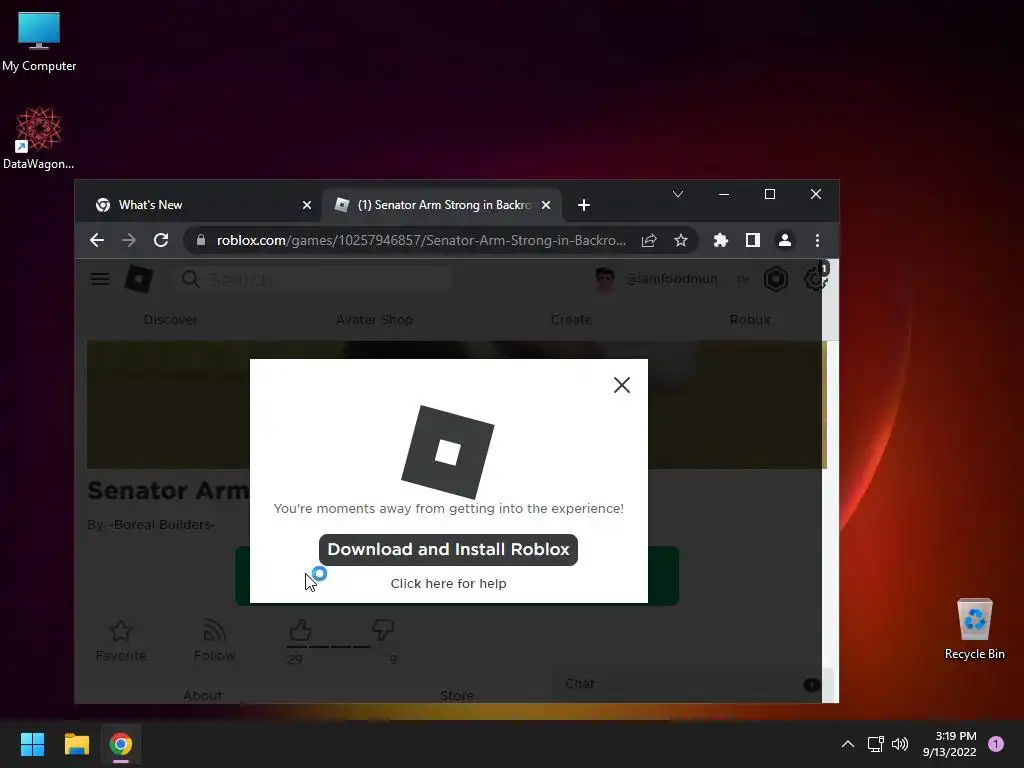
Task: Click the Chrome page vertical scrollbar
Action: tap(830, 481)
